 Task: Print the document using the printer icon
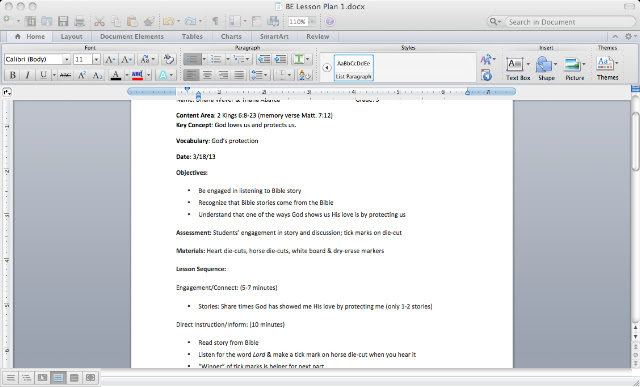pyautogui.click(x=79, y=21)
